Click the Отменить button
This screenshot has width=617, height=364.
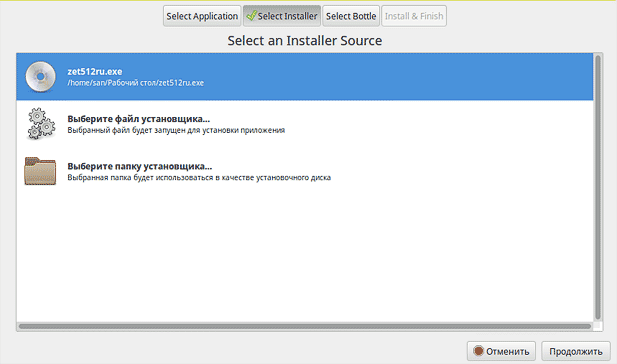pos(501,351)
